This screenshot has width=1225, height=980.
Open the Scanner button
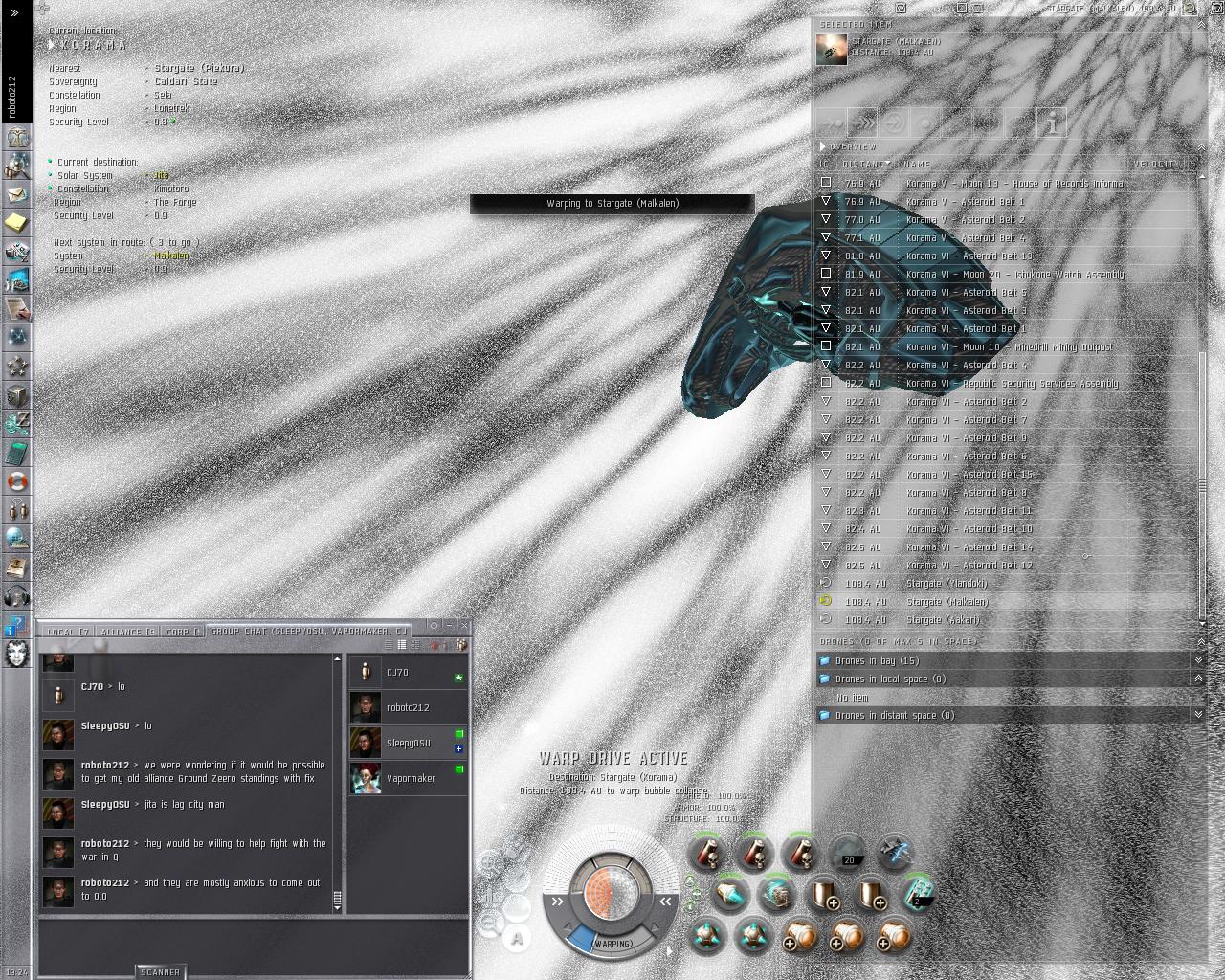coord(160,971)
